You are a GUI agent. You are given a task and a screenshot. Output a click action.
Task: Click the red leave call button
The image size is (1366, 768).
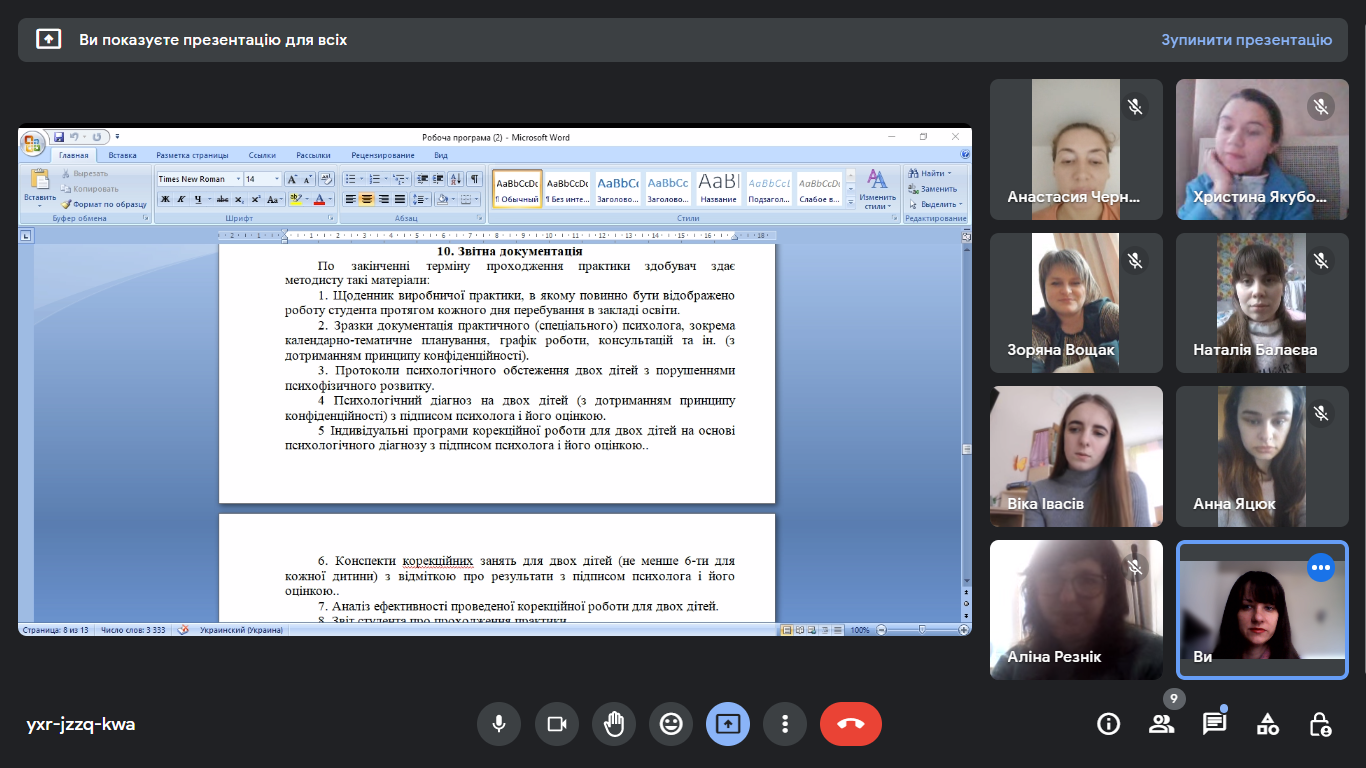[850, 724]
